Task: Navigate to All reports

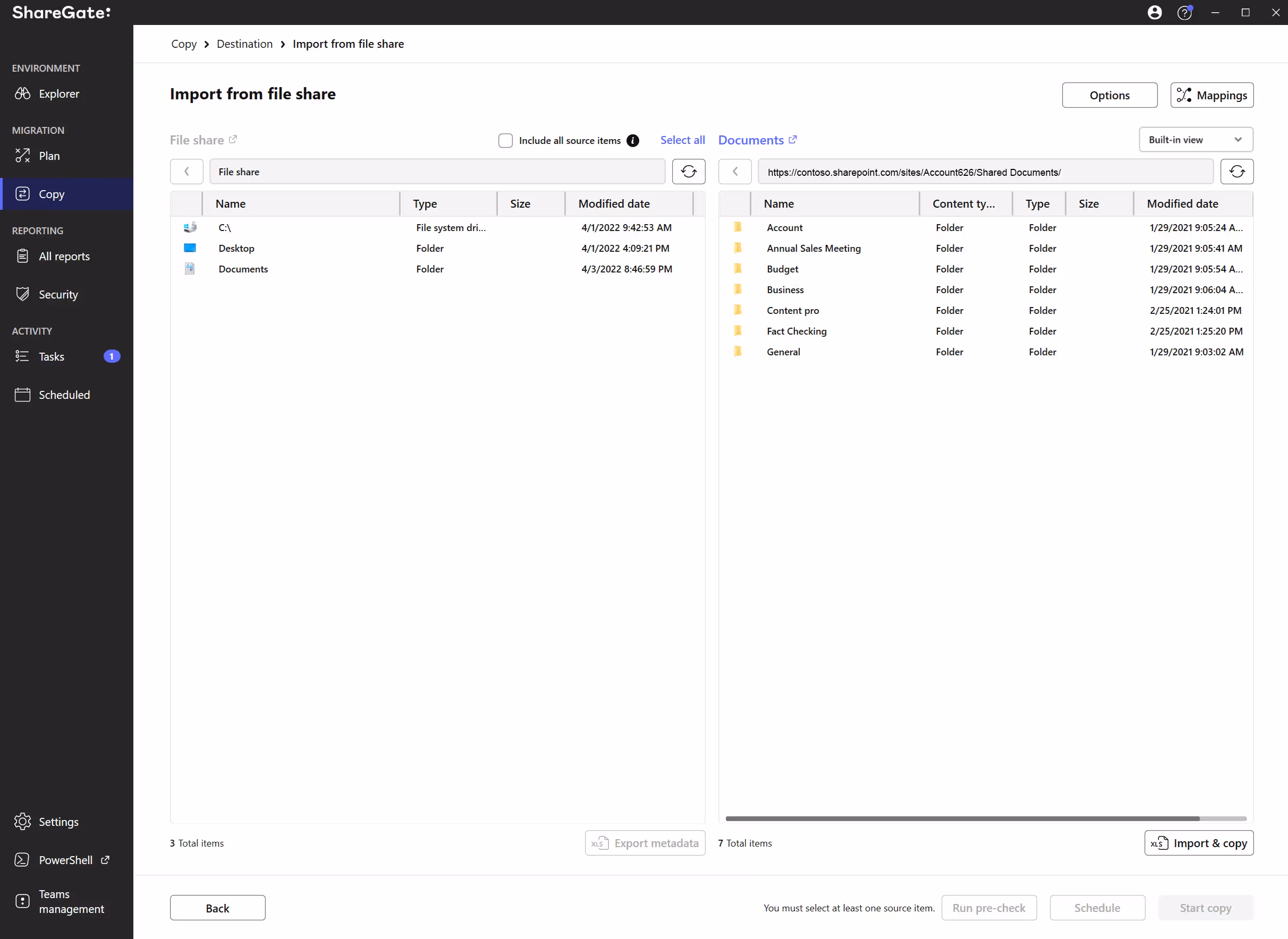Action: [64, 257]
